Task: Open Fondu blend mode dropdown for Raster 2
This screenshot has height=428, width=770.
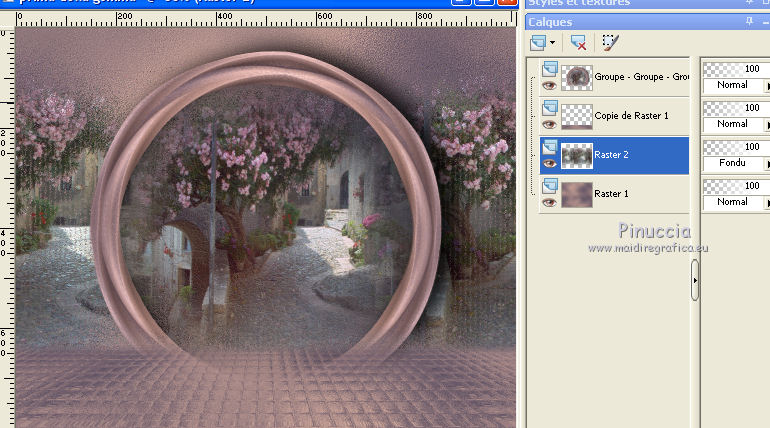Action: [736, 163]
